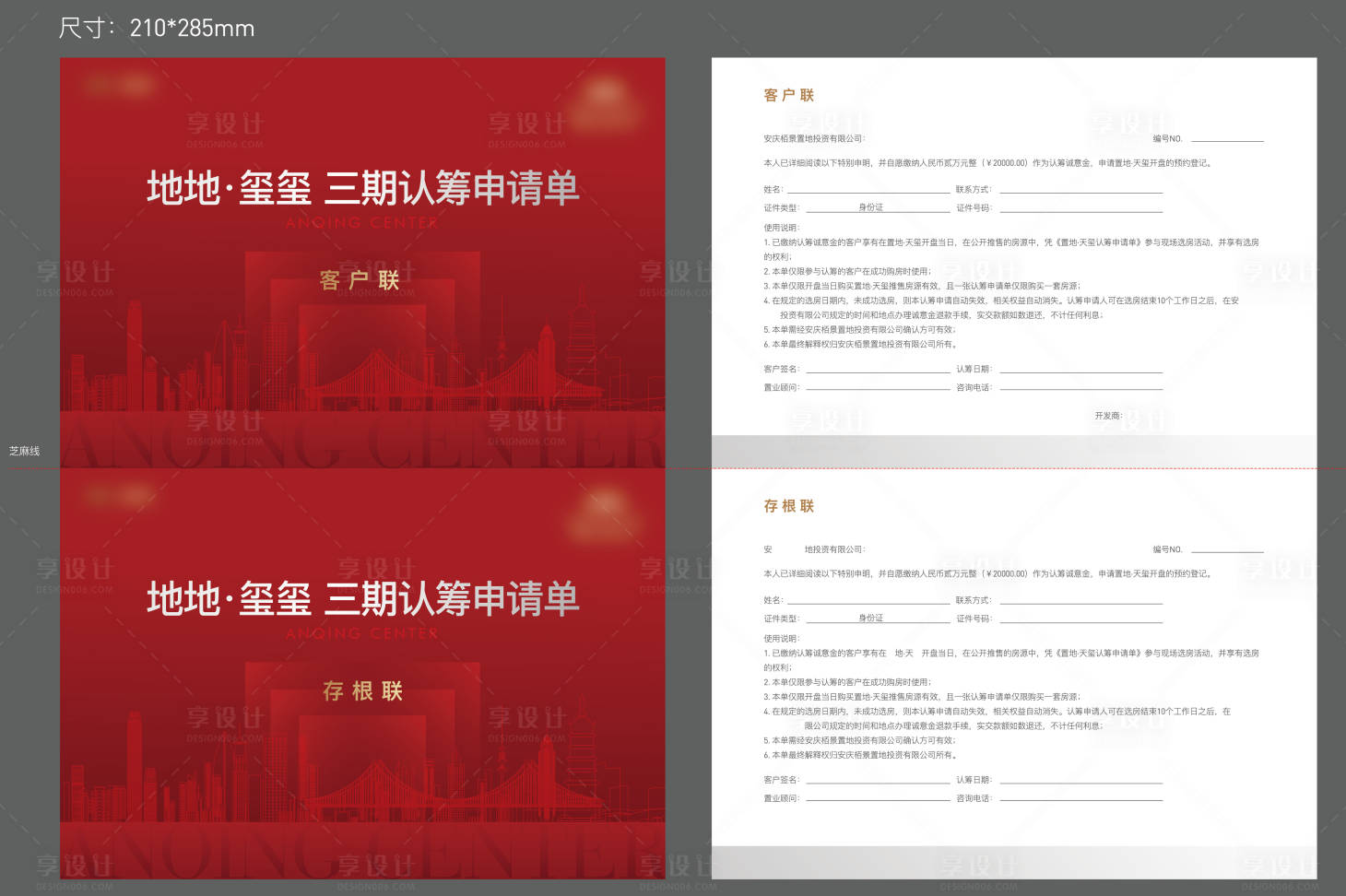Click '身份证' ID type value in 客户联 form
Viewport: 1346px width, 896px height.
point(871,207)
